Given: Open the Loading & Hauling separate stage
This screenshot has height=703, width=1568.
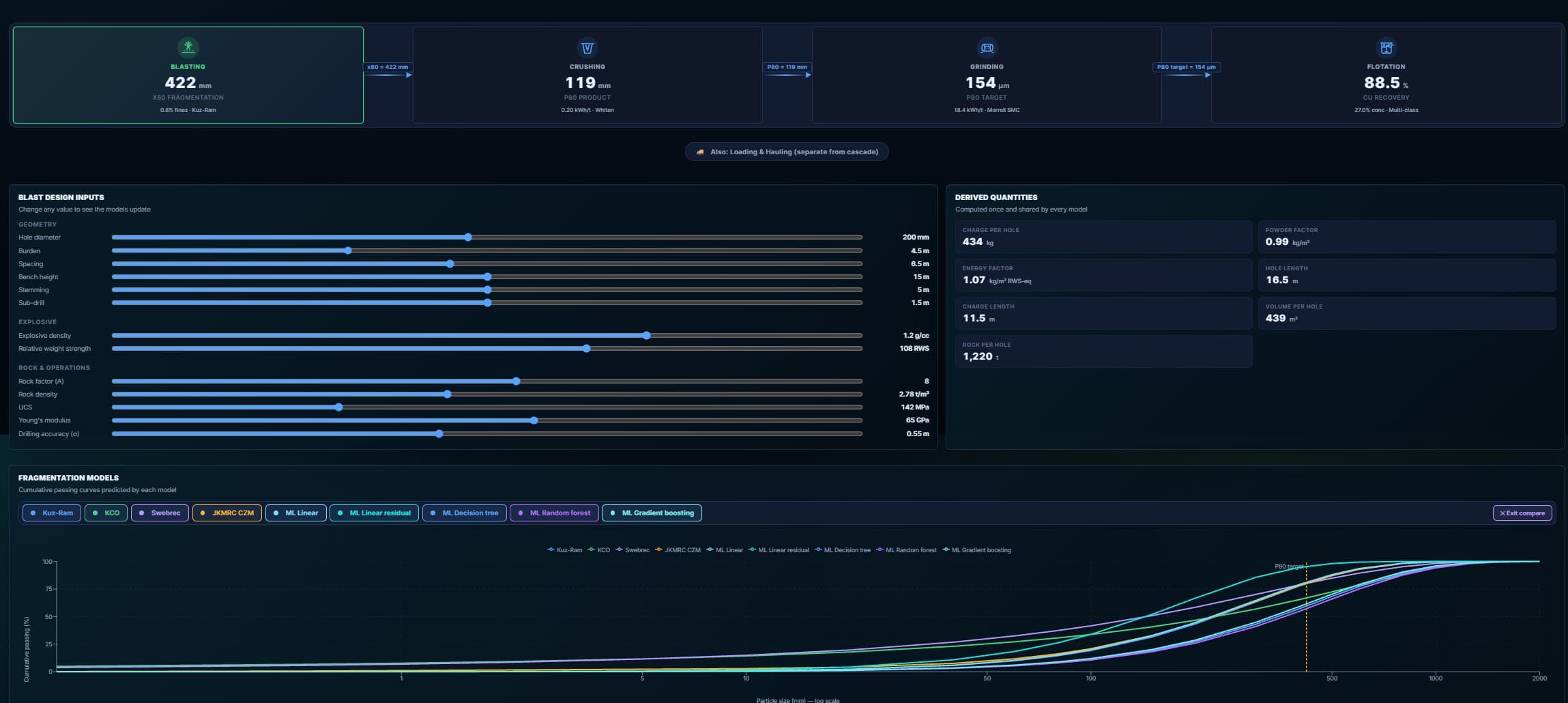Looking at the screenshot, I should [x=787, y=152].
